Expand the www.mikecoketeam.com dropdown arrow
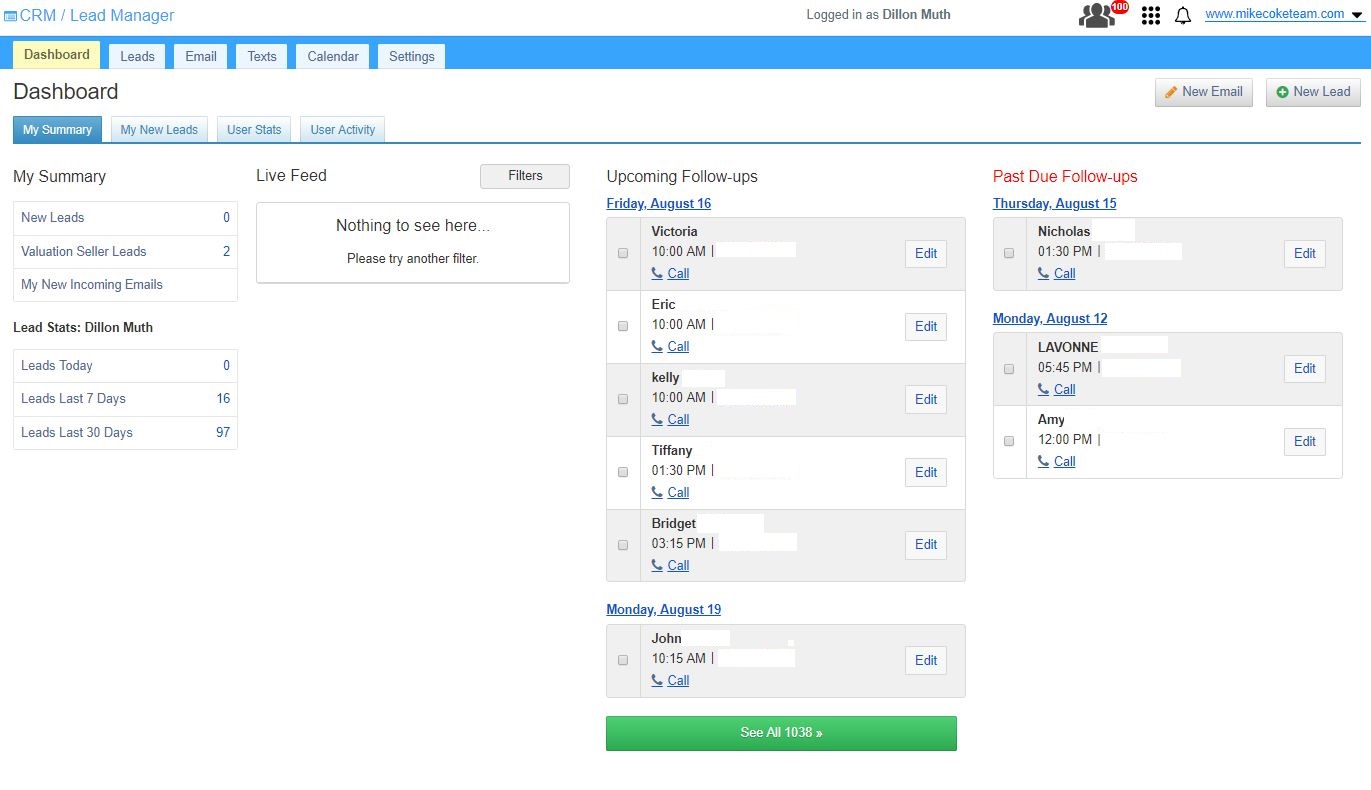Image resolution: width=1371 pixels, height=790 pixels. pos(1357,16)
